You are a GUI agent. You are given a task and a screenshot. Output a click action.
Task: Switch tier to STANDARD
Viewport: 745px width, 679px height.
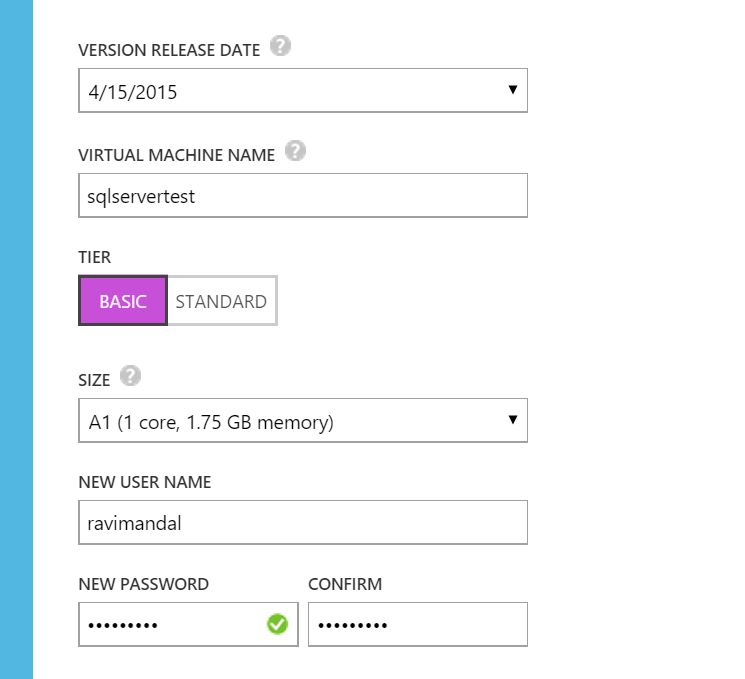pyautogui.click(x=221, y=301)
